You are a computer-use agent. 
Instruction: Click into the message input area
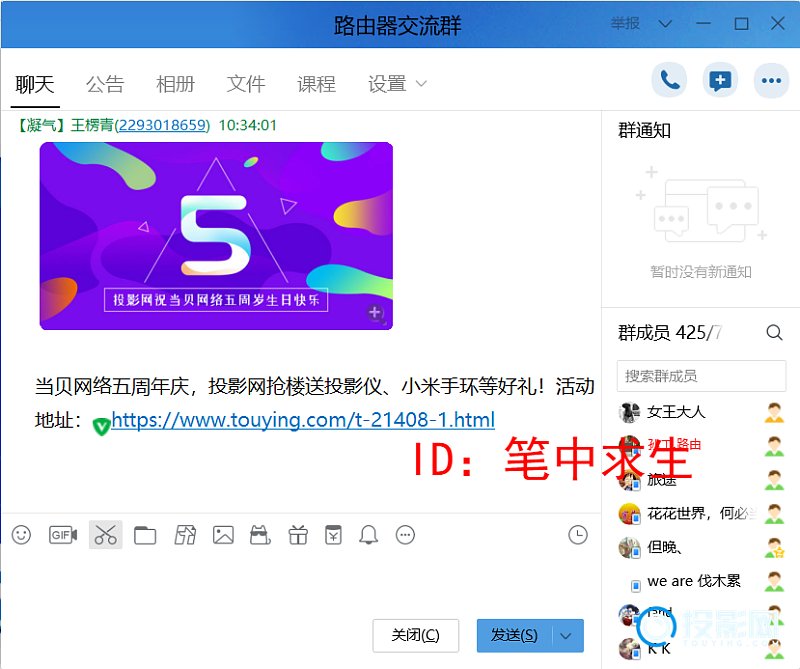(x=301, y=582)
